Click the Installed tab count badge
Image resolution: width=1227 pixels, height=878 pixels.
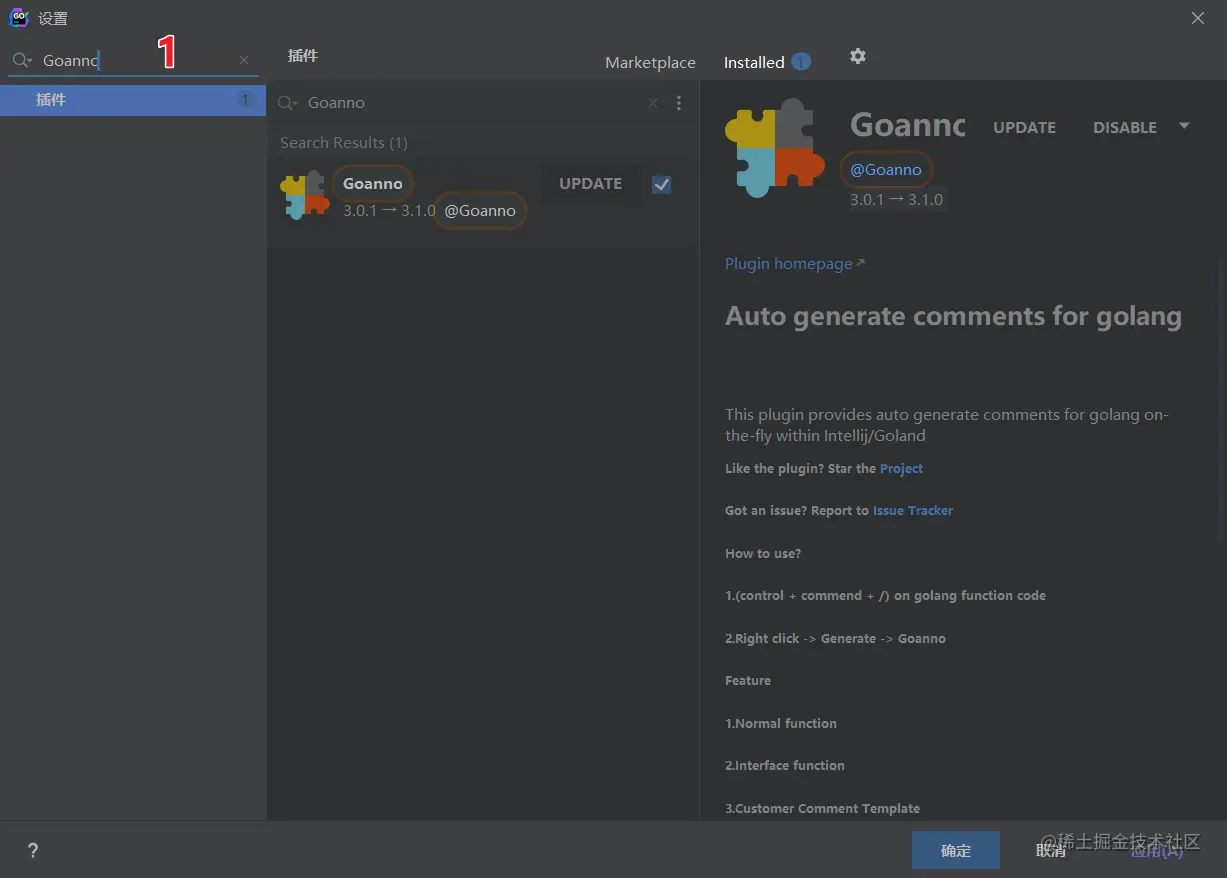[801, 62]
